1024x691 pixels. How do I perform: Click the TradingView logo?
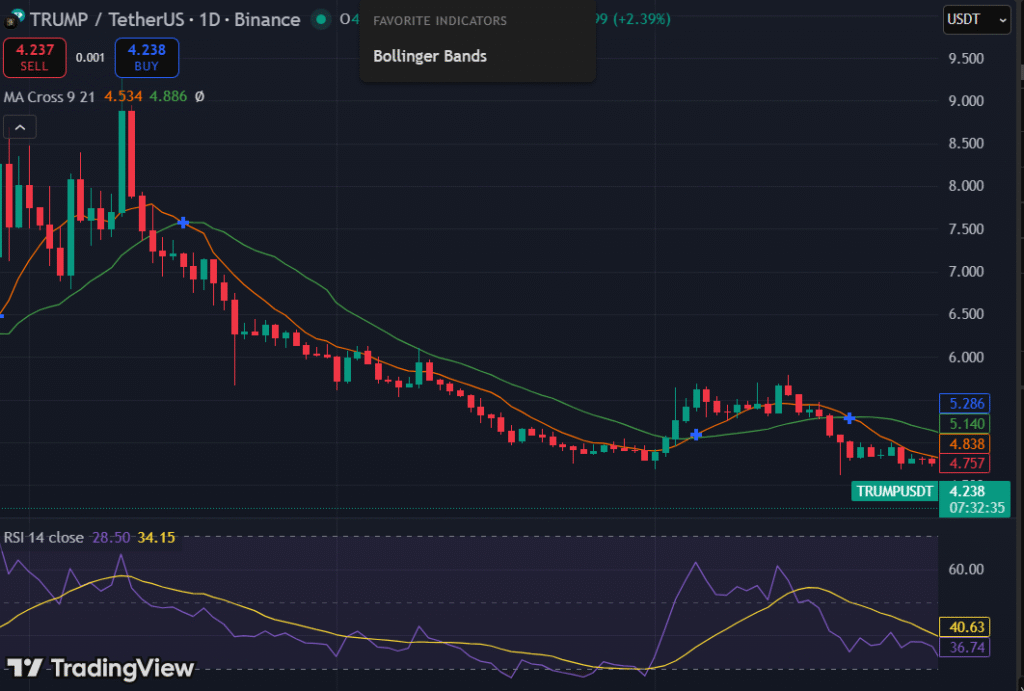pyautogui.click(x=100, y=668)
